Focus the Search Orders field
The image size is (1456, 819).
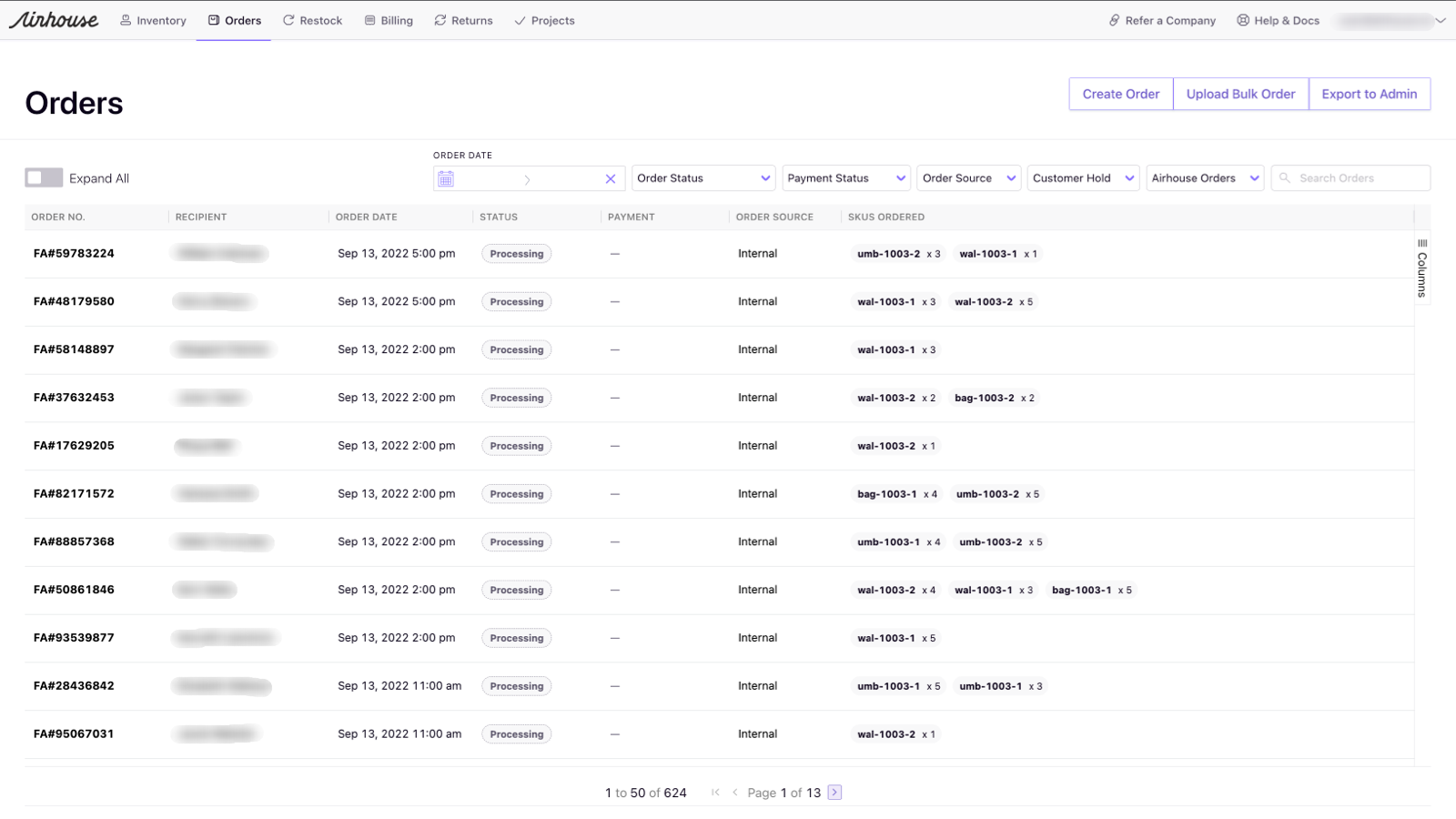[x=1351, y=178]
